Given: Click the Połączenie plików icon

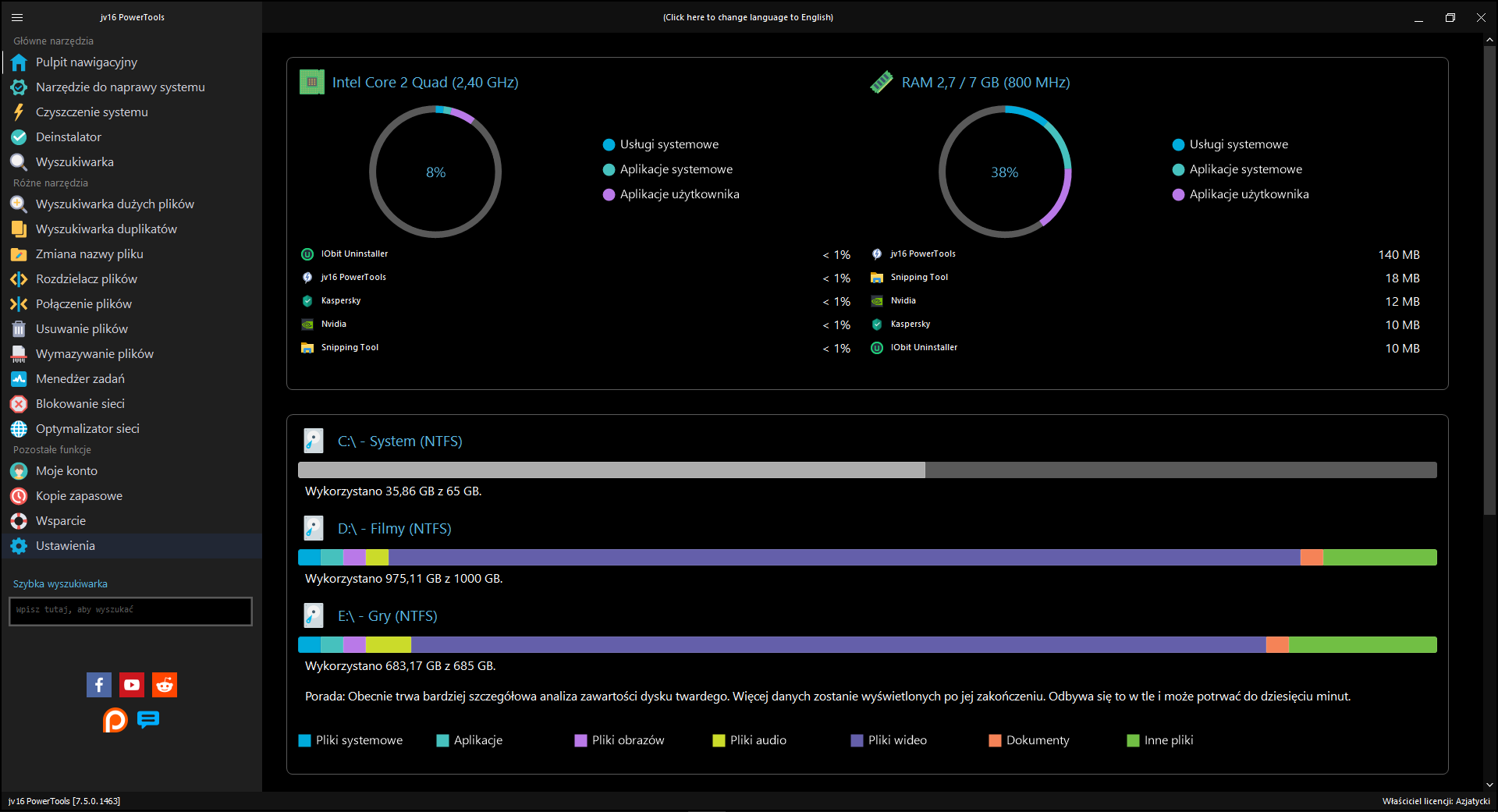Looking at the screenshot, I should point(19,304).
